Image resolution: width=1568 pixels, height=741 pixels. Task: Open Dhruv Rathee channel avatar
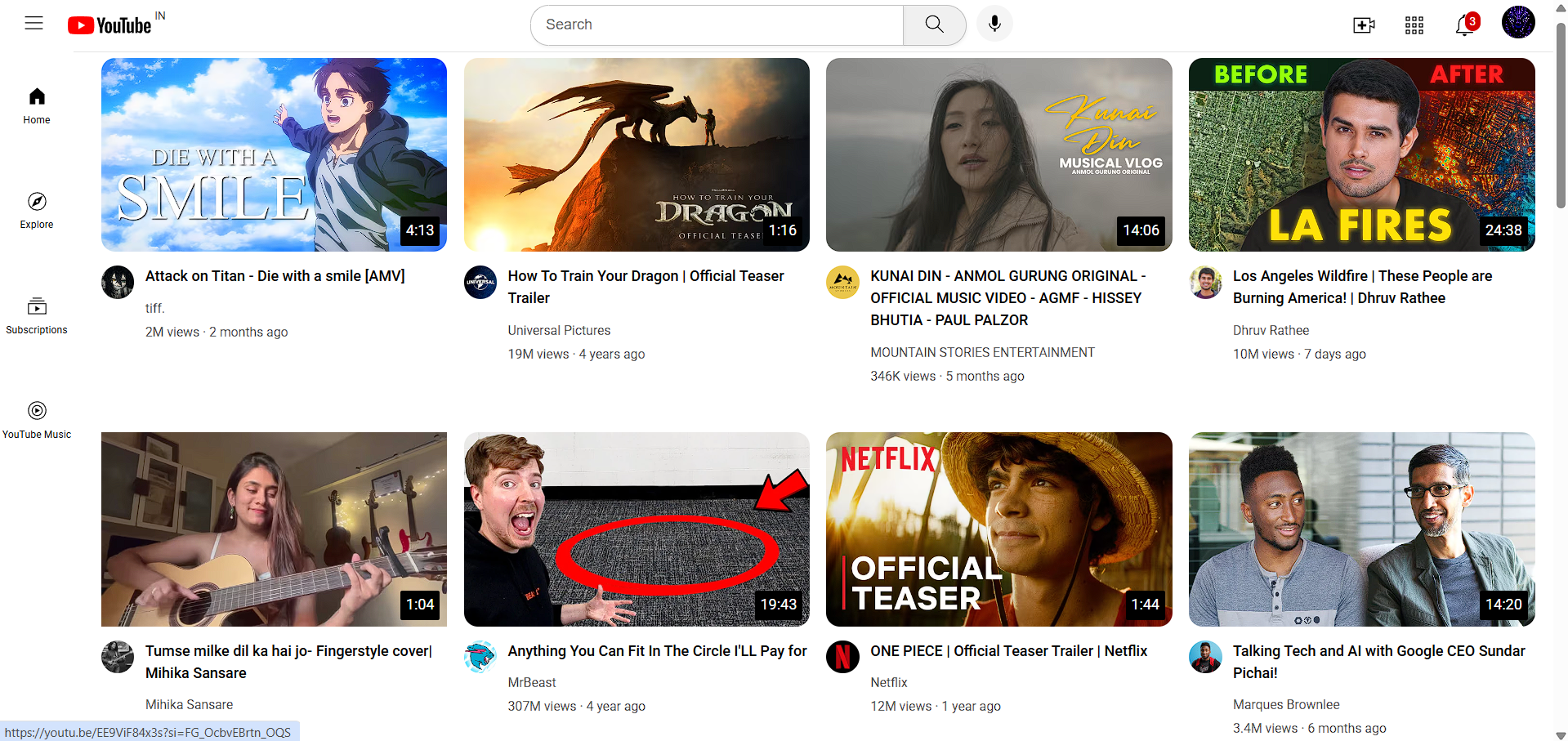click(1205, 282)
